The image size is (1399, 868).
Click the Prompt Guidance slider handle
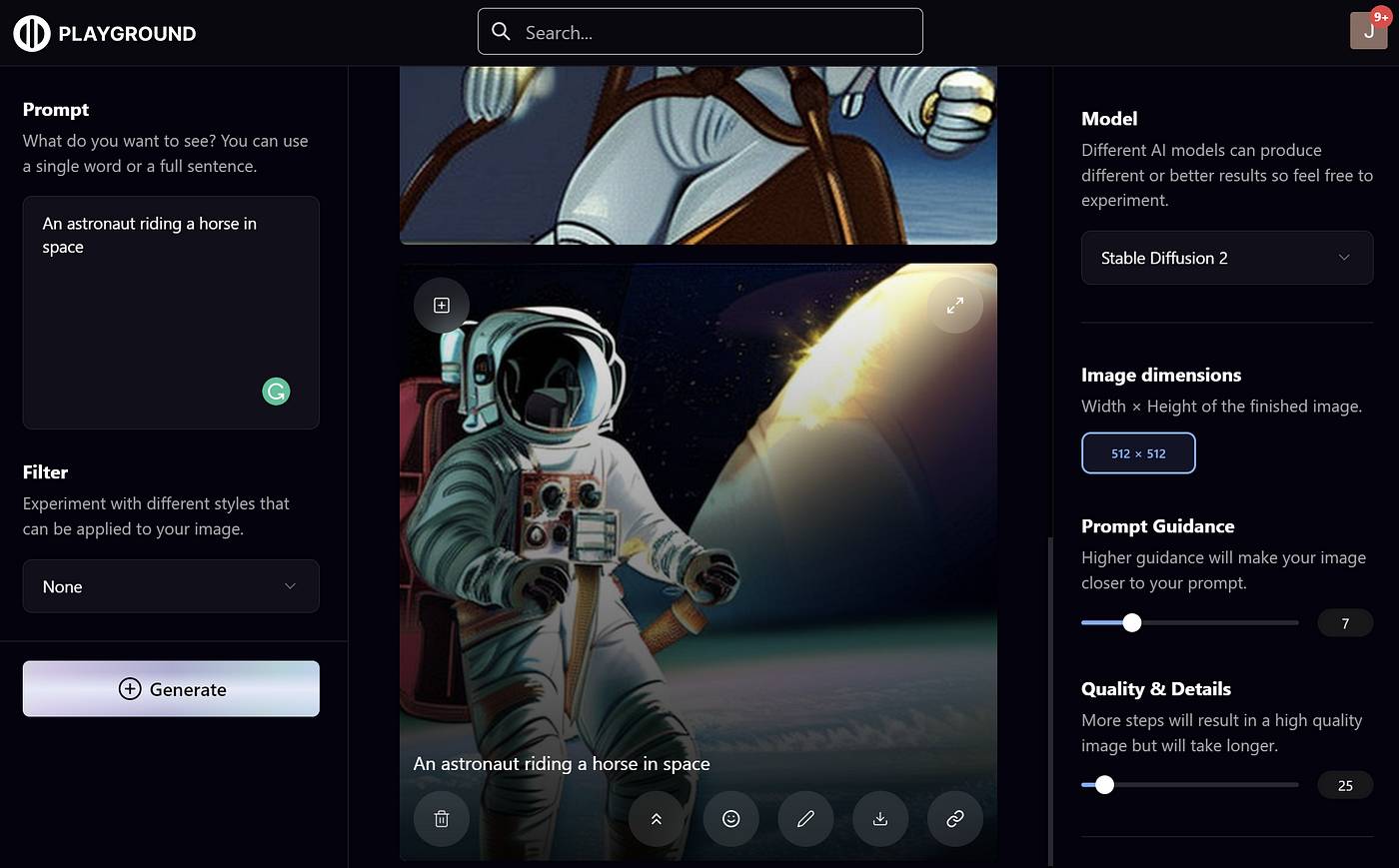coord(1131,623)
